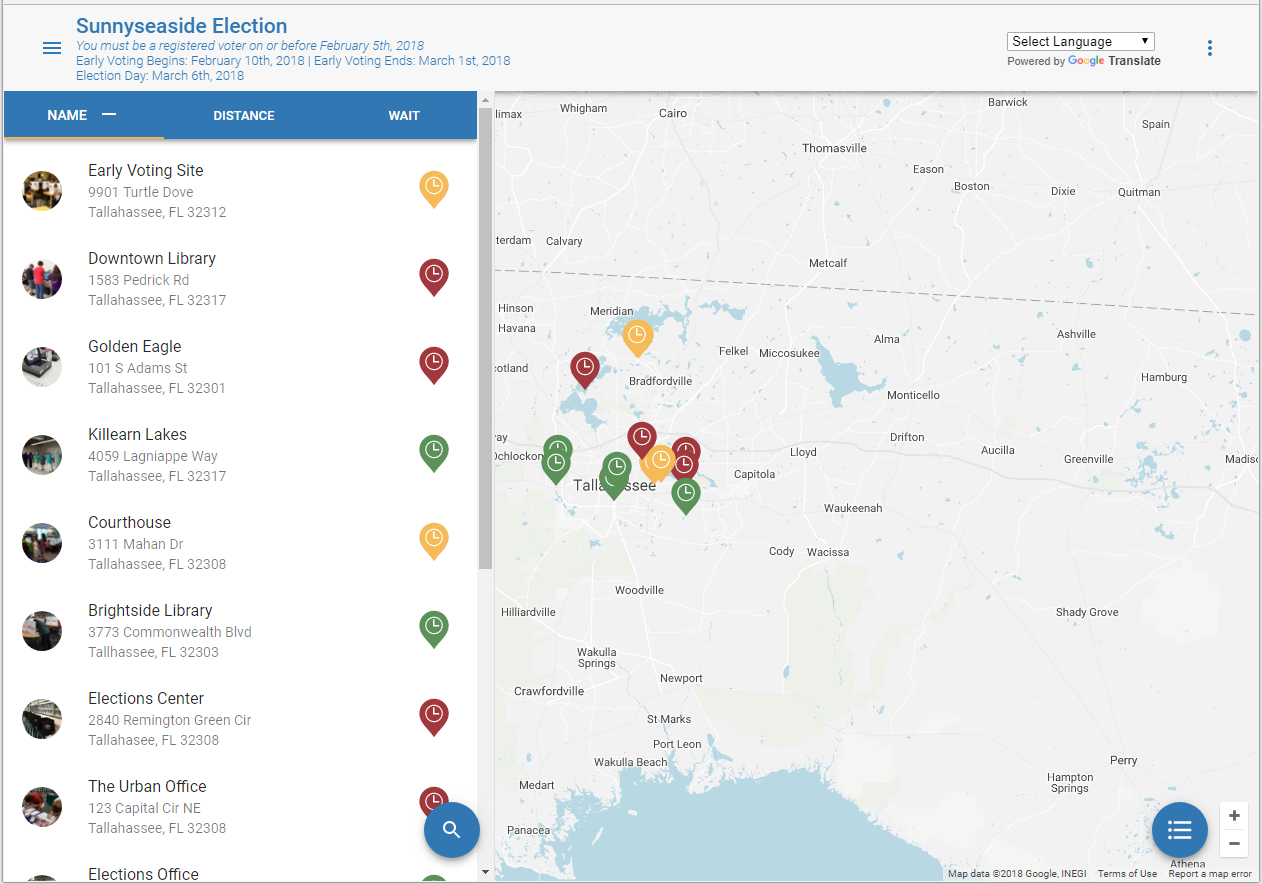This screenshot has width=1262, height=884.
Task: Select red map marker west of Bradfordville
Action: 585,369
